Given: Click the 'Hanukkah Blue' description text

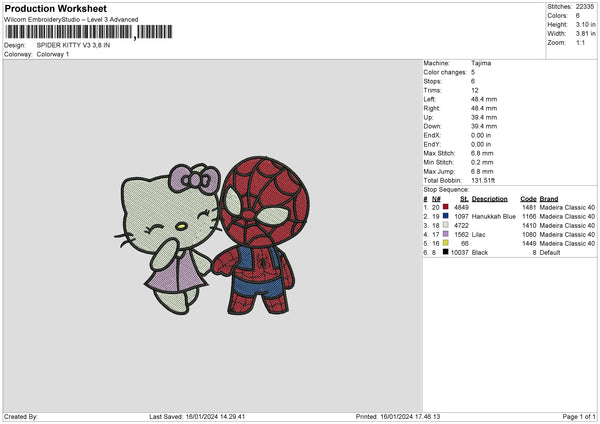Looking at the screenshot, I should tap(494, 217).
